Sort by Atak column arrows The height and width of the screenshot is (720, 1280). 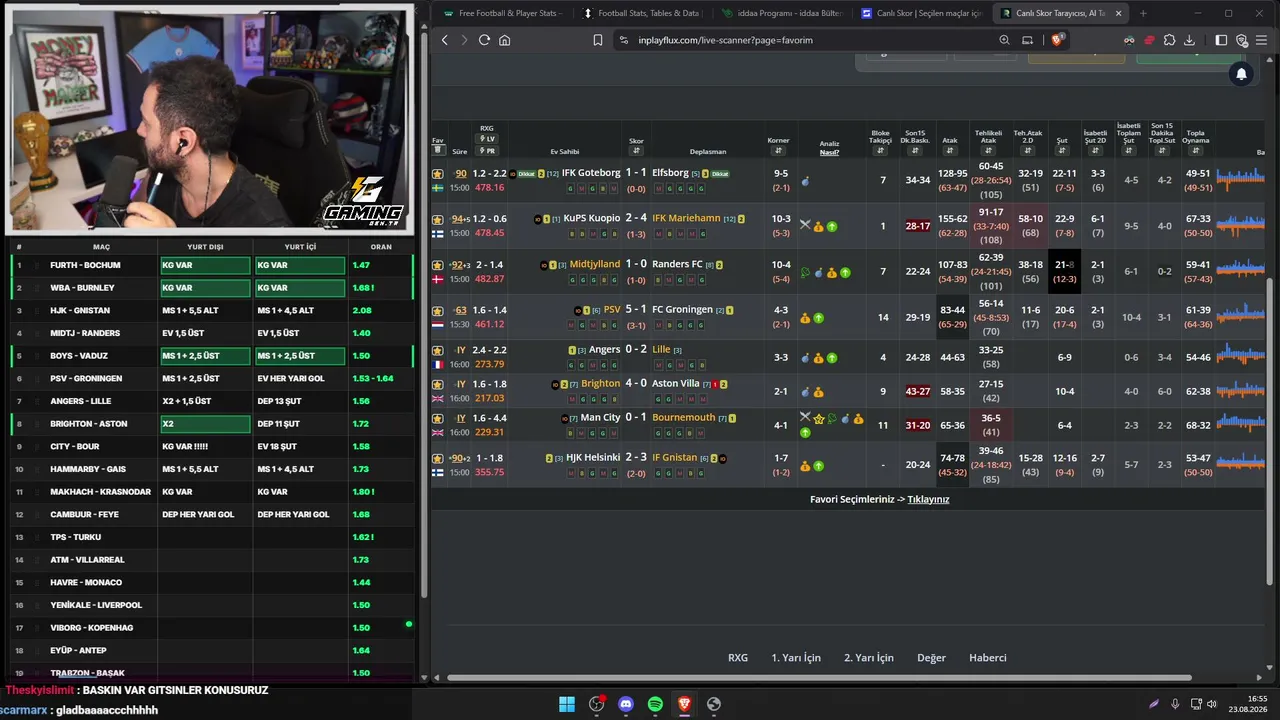(950, 151)
